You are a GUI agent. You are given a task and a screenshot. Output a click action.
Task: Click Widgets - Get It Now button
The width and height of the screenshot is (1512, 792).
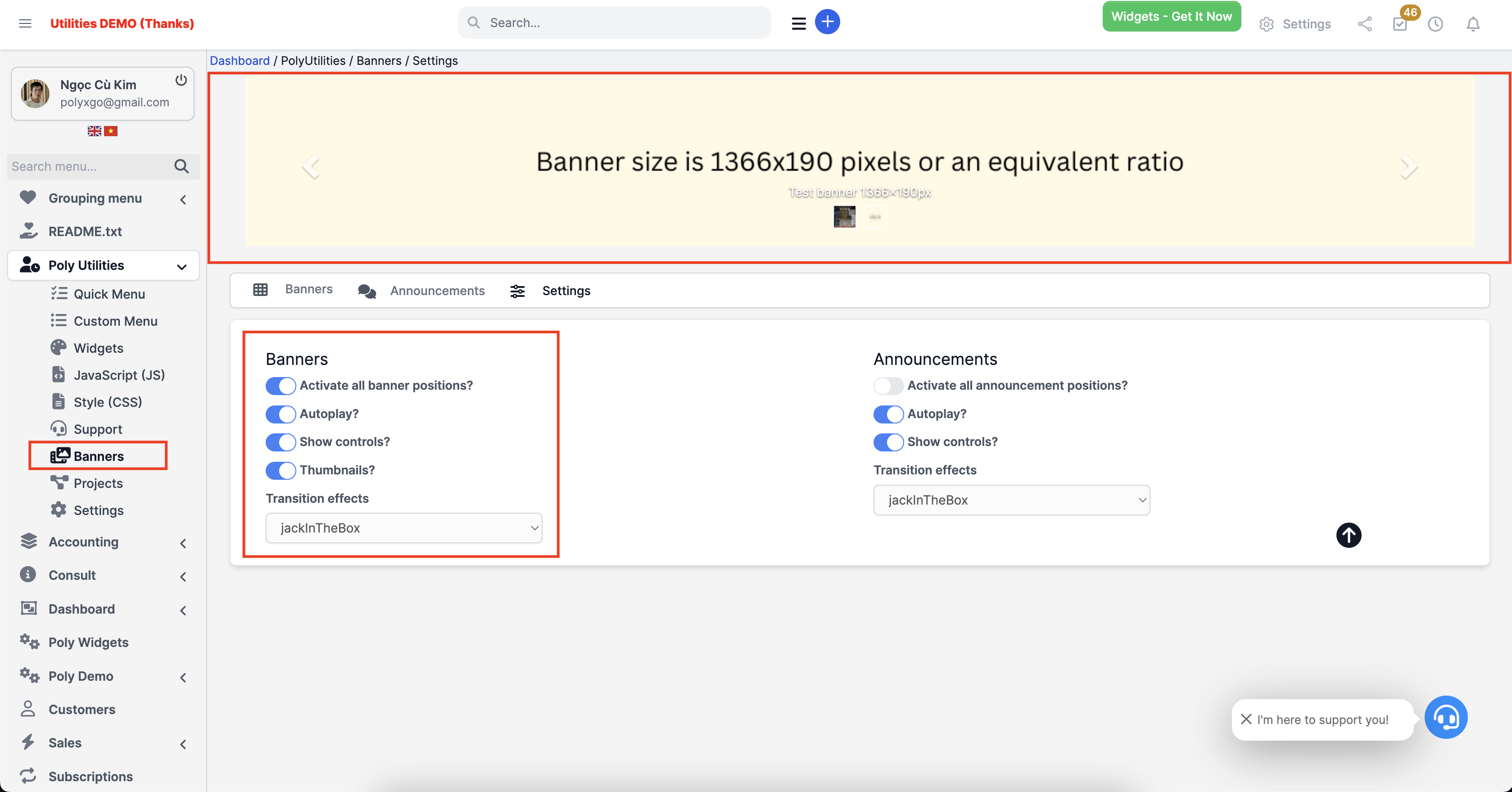pyautogui.click(x=1171, y=16)
